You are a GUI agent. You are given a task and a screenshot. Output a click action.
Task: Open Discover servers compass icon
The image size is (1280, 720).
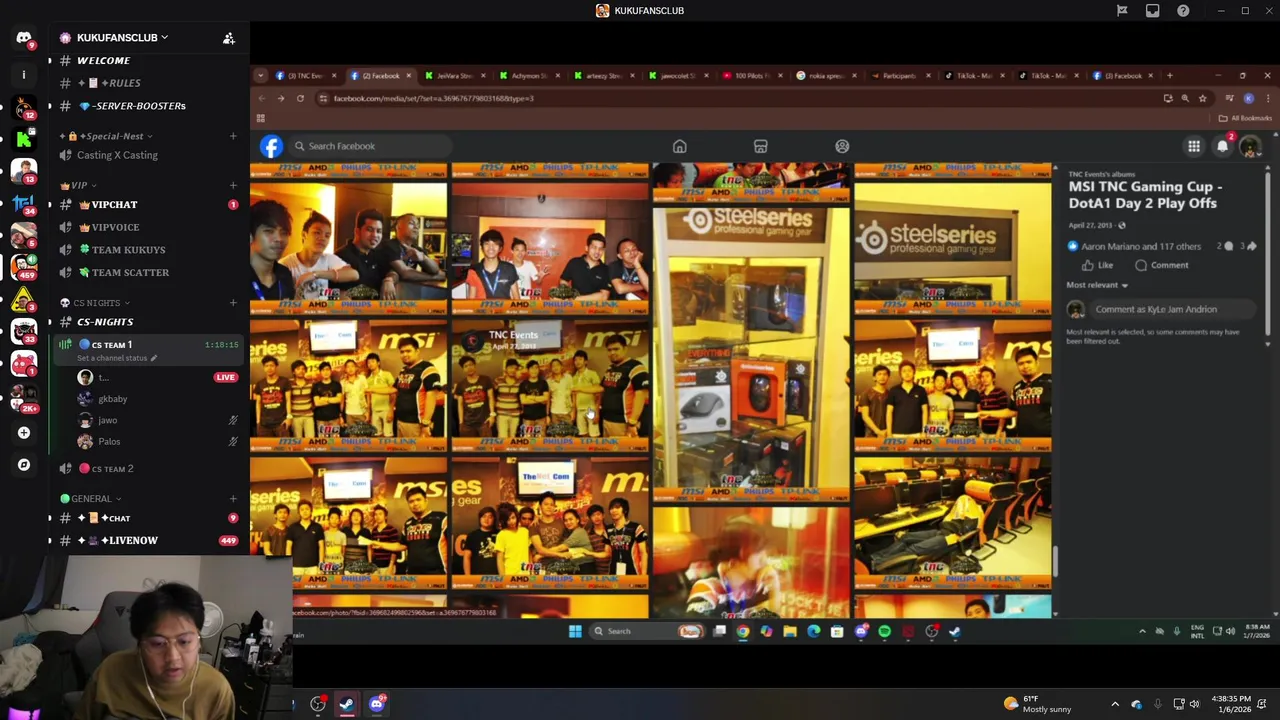coord(24,465)
